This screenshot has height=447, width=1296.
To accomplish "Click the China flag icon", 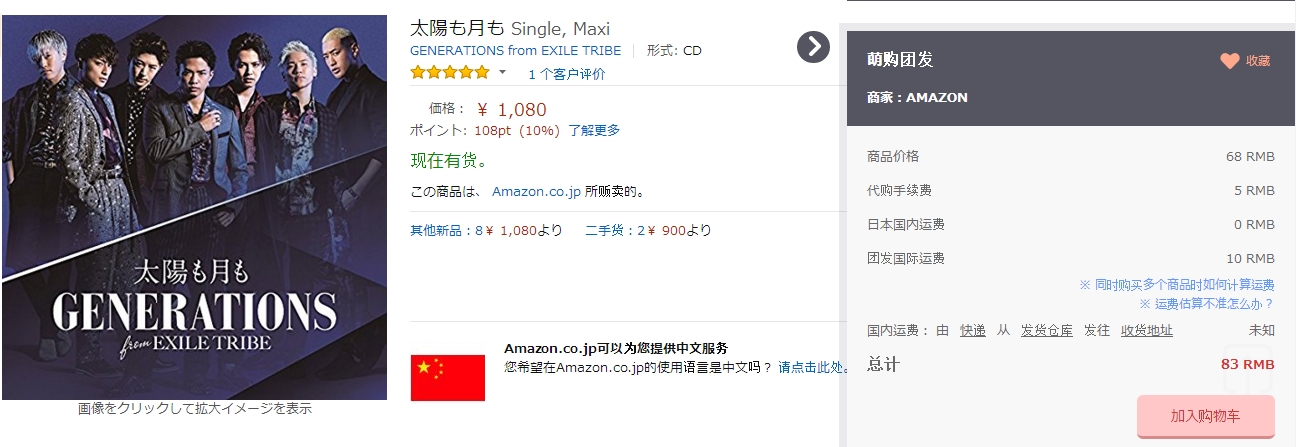I will pyautogui.click(x=448, y=377).
